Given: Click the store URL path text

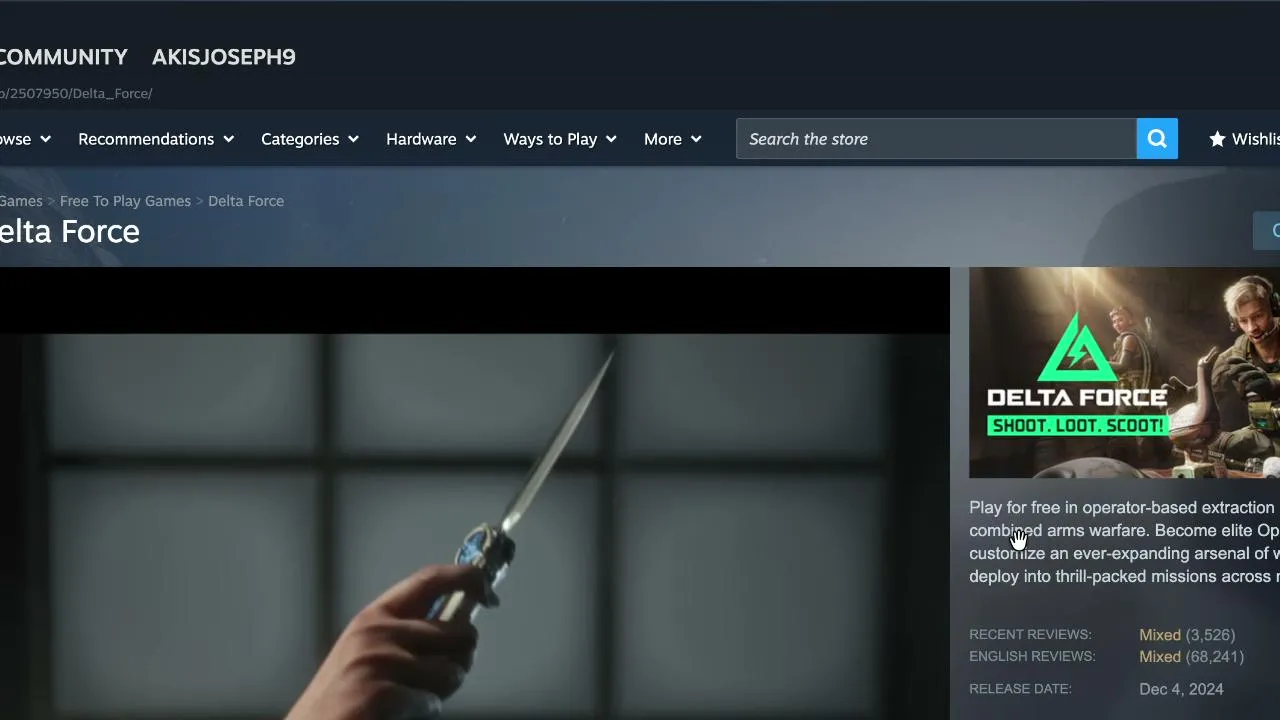Looking at the screenshot, I should [x=76, y=93].
